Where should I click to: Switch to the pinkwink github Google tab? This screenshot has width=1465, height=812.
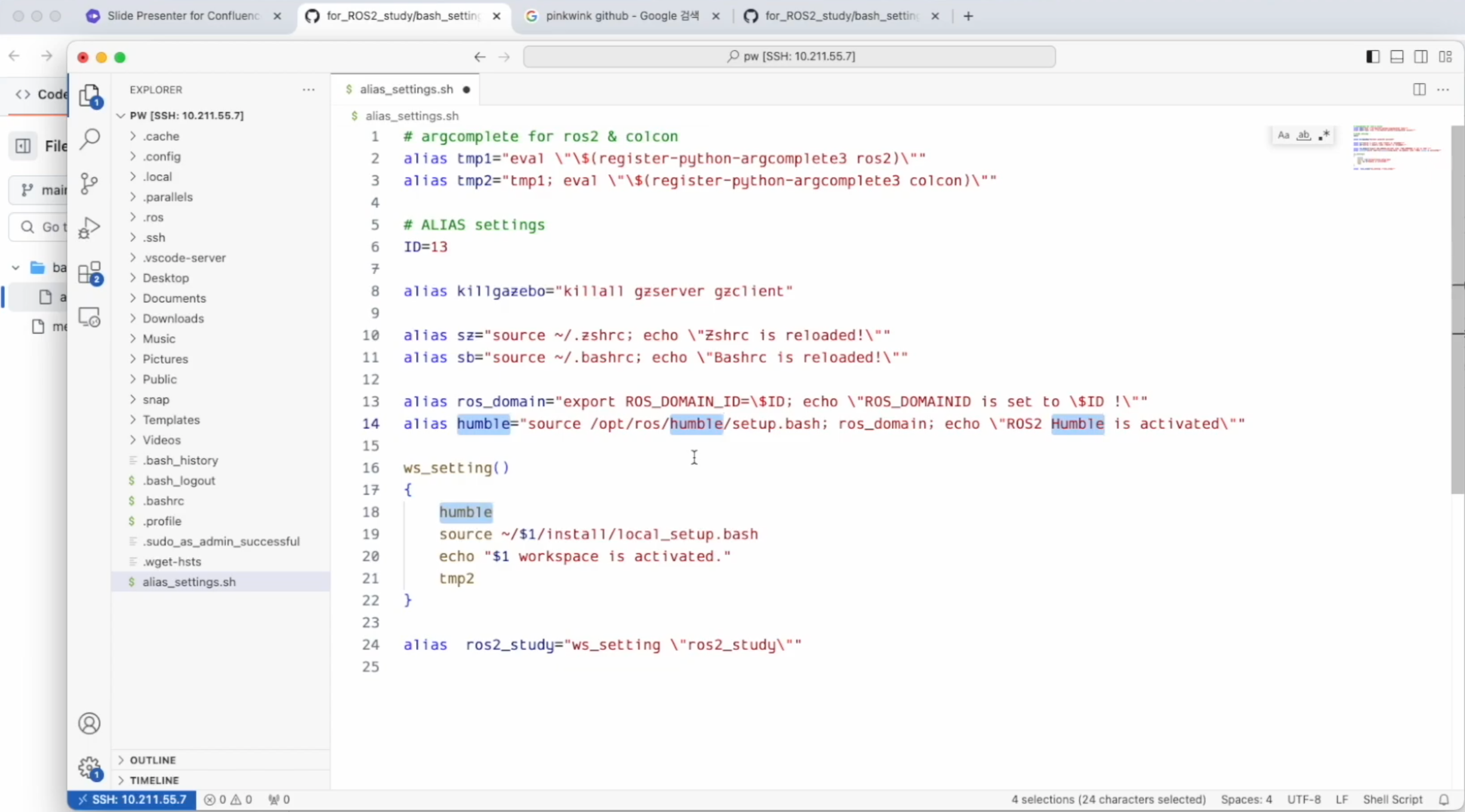621,16
